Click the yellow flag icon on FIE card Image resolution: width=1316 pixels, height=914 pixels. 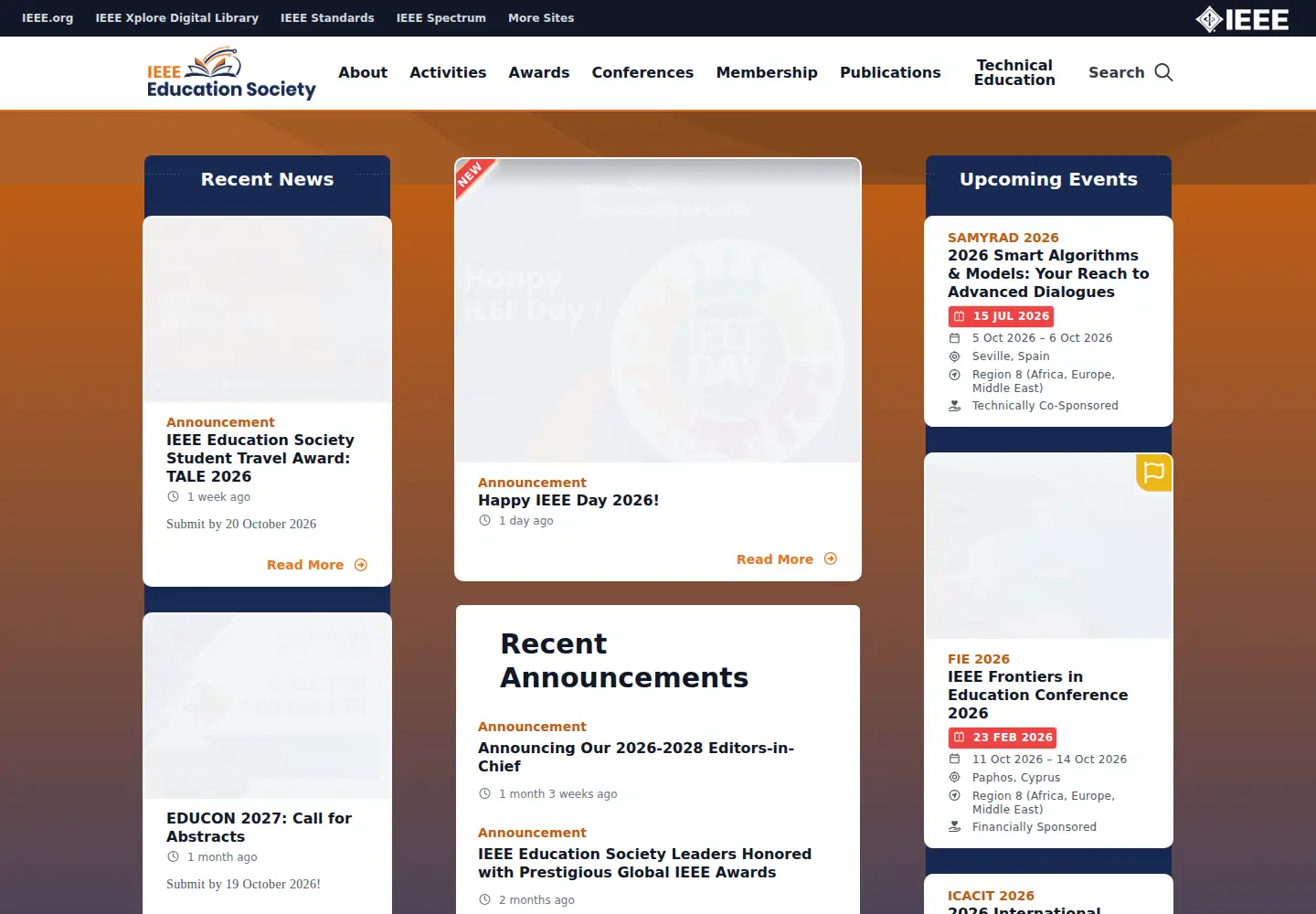[x=1154, y=473]
